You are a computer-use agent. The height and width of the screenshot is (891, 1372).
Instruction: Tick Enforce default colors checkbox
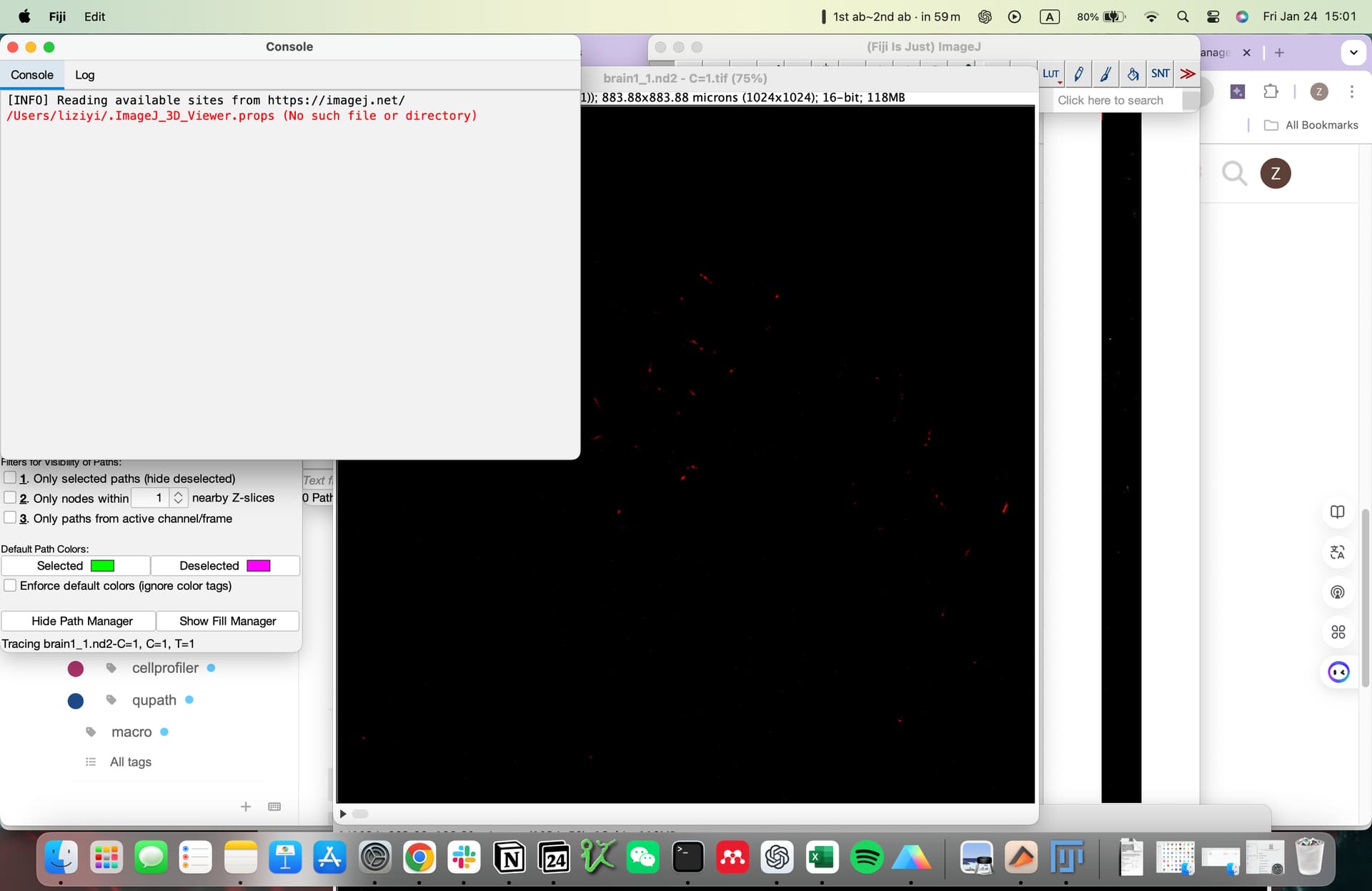coord(10,585)
